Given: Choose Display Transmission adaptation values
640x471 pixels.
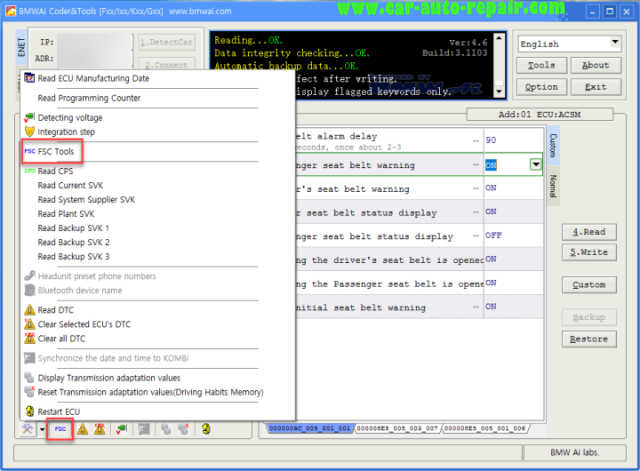Looking at the screenshot, I should 109,378.
